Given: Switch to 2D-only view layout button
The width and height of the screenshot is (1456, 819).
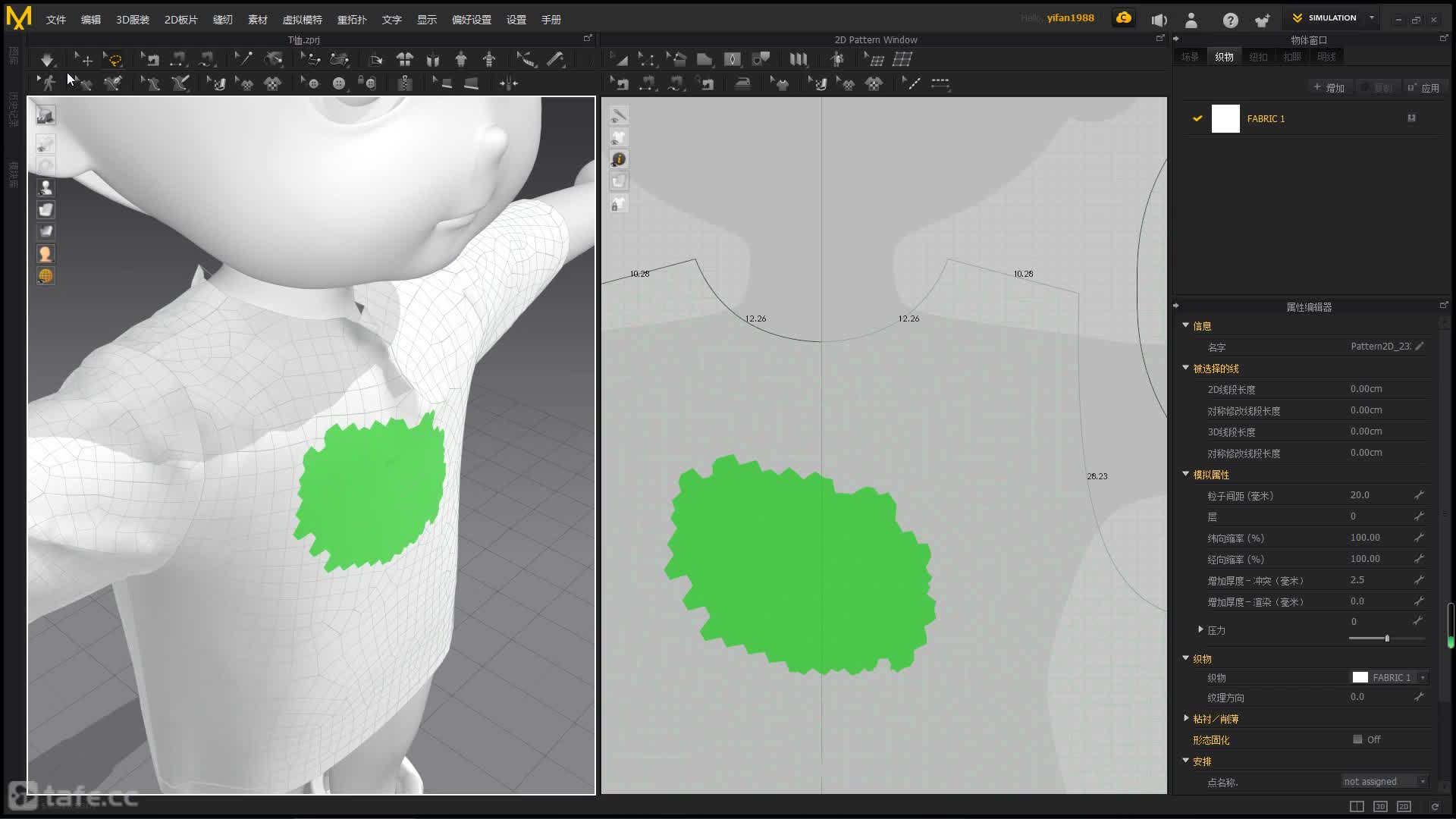Looking at the screenshot, I should pyautogui.click(x=1404, y=806).
